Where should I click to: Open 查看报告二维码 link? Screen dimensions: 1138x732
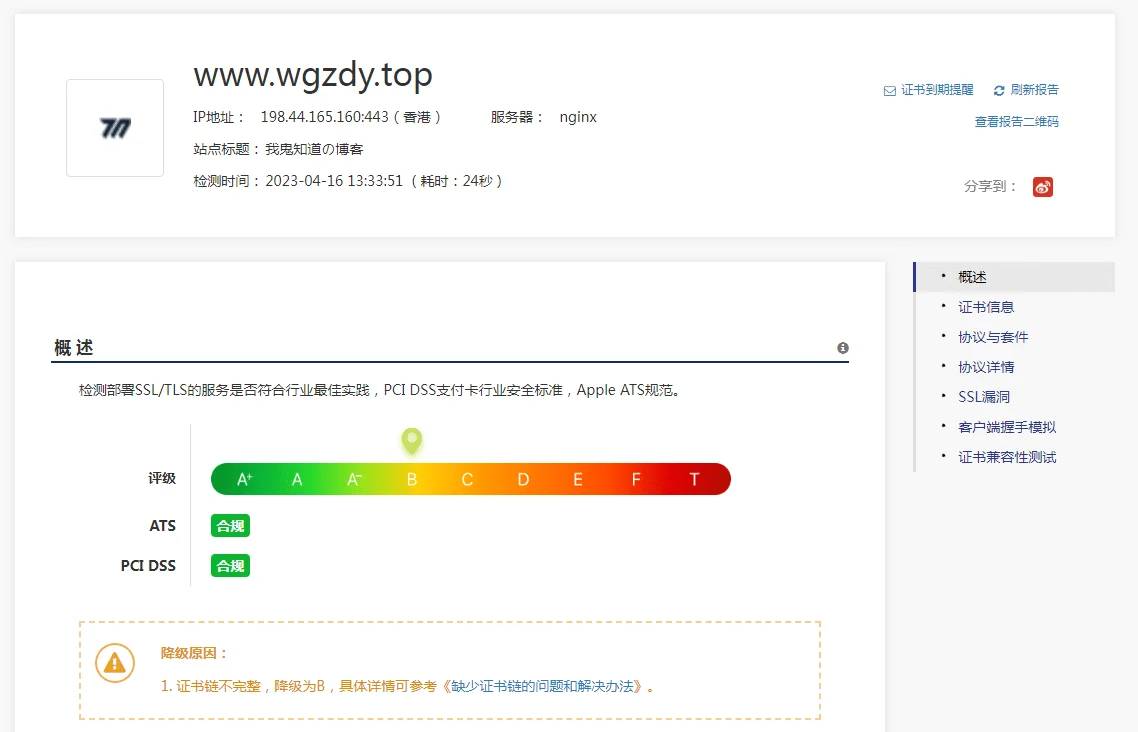1016,122
